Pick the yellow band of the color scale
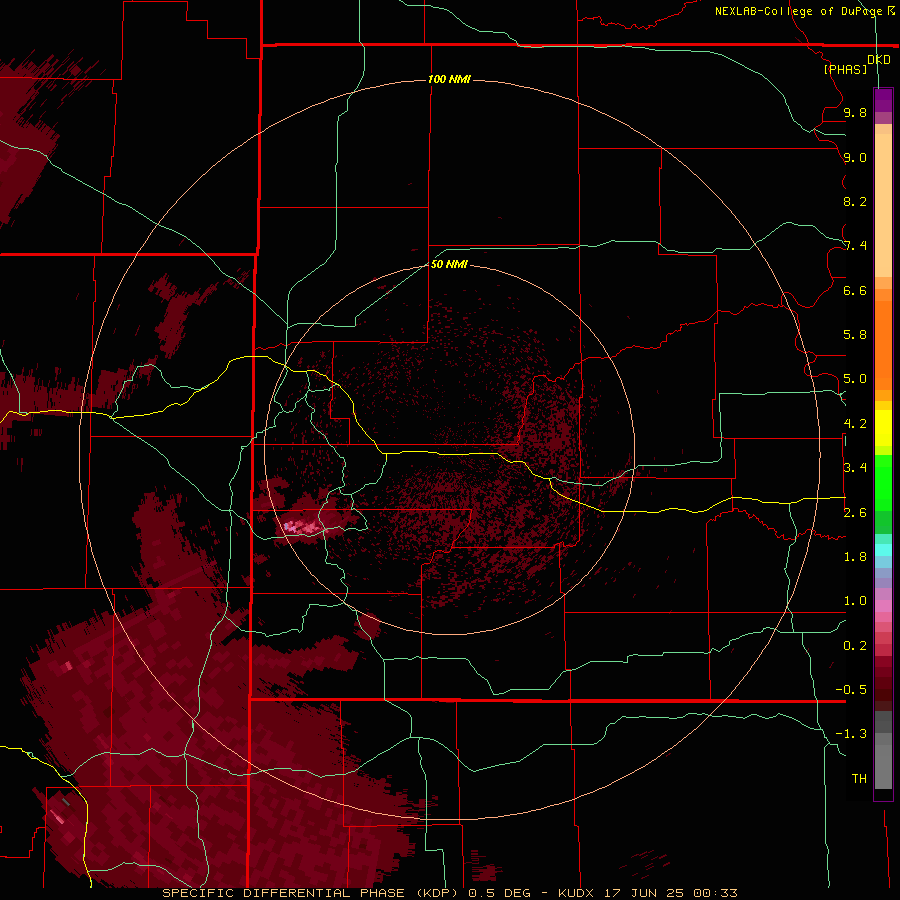The width and height of the screenshot is (900, 900). 883,428
